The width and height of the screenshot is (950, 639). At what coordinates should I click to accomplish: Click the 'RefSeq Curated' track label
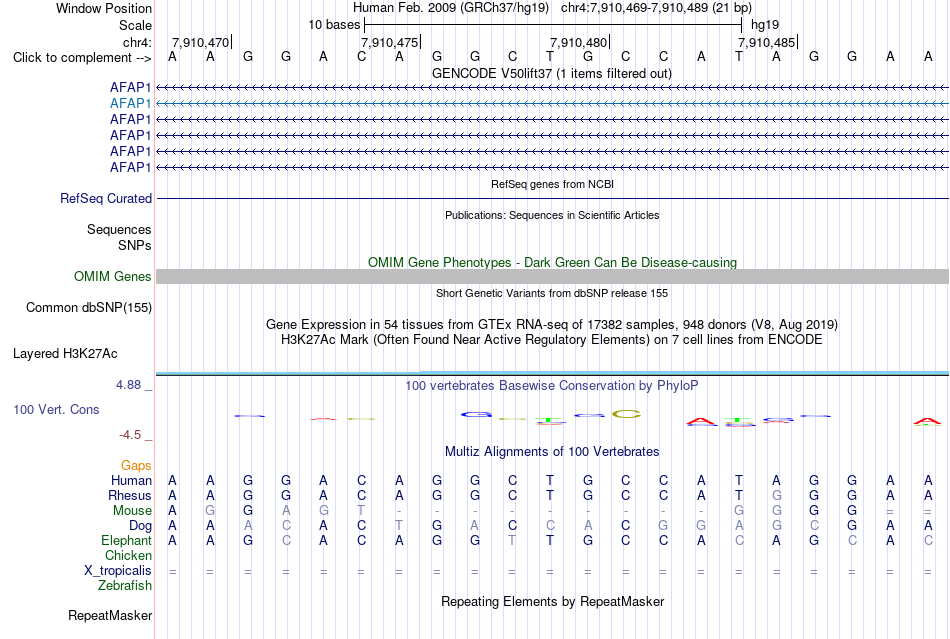pos(106,199)
